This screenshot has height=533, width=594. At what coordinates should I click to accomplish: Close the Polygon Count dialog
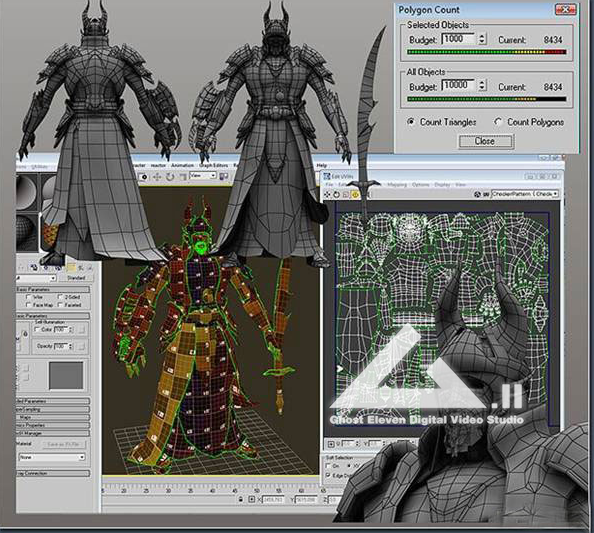coord(565,10)
